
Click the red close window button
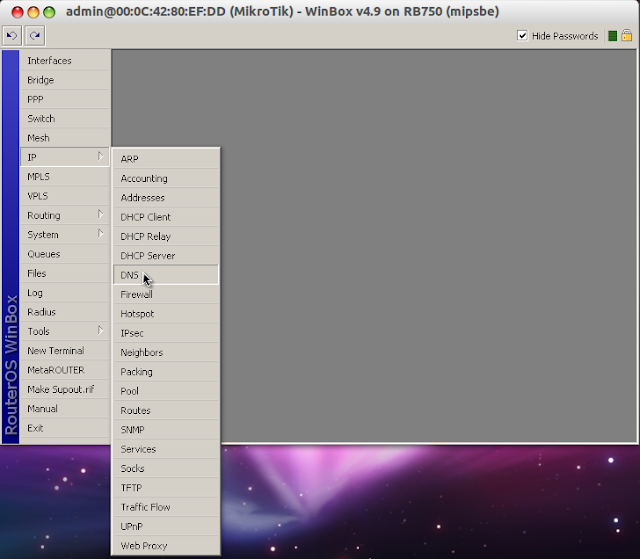point(18,12)
